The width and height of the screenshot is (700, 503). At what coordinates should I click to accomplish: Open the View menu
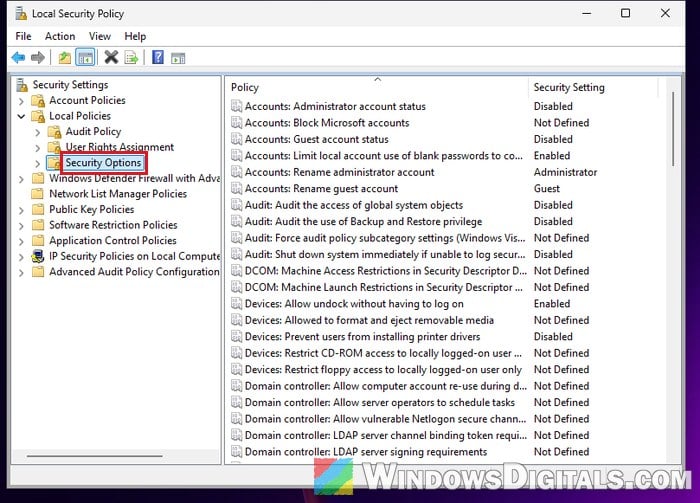[100, 36]
